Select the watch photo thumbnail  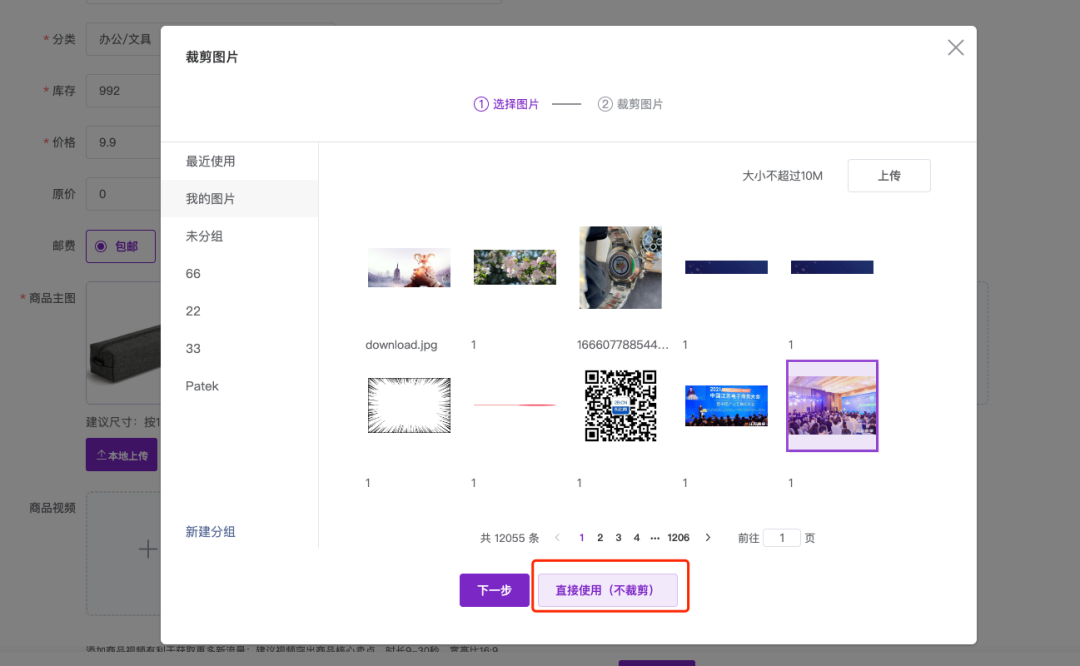(x=620, y=267)
